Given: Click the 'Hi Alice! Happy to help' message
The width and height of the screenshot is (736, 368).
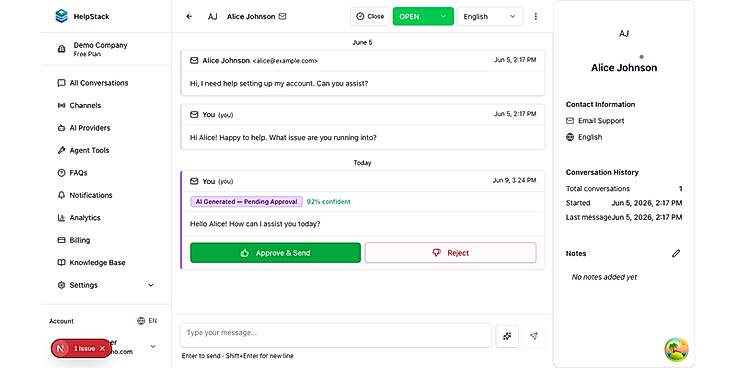Looking at the screenshot, I should (283, 138).
